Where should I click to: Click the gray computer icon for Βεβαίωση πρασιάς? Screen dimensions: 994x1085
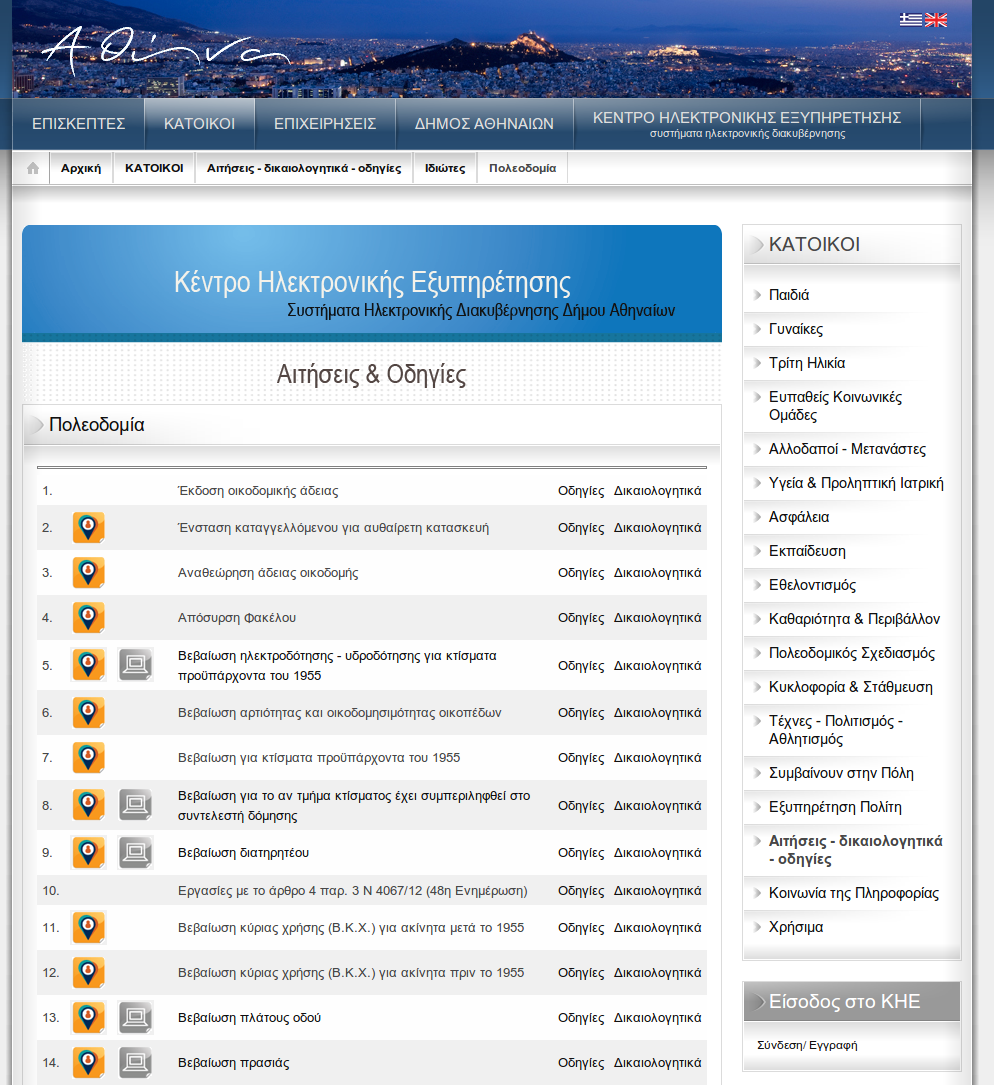tap(135, 1063)
